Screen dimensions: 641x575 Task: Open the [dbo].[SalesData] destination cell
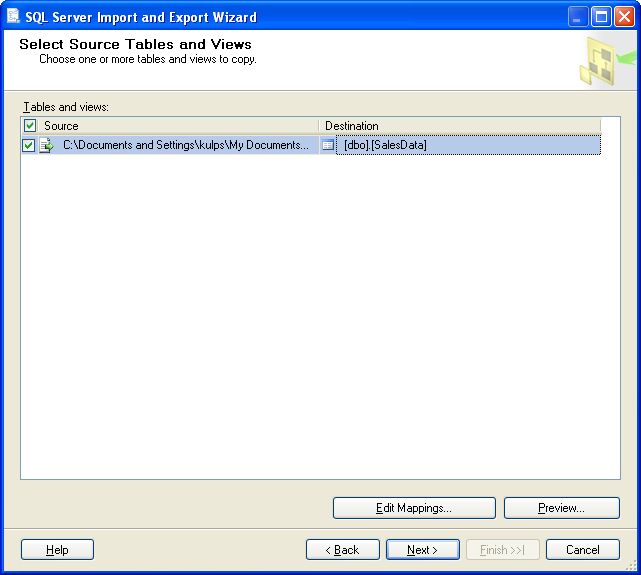click(x=468, y=145)
